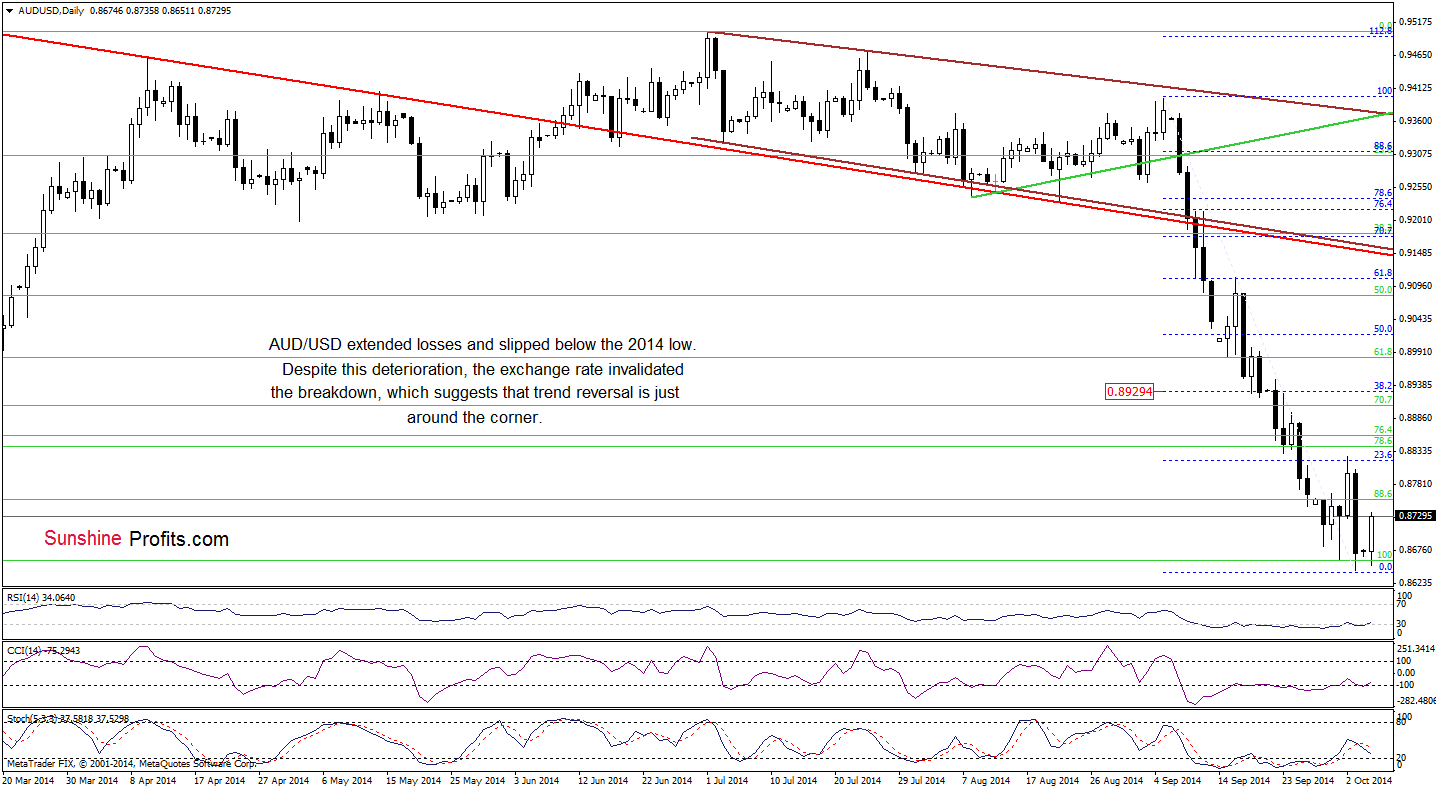Click the 0.94650 price axis value

tap(1414, 55)
